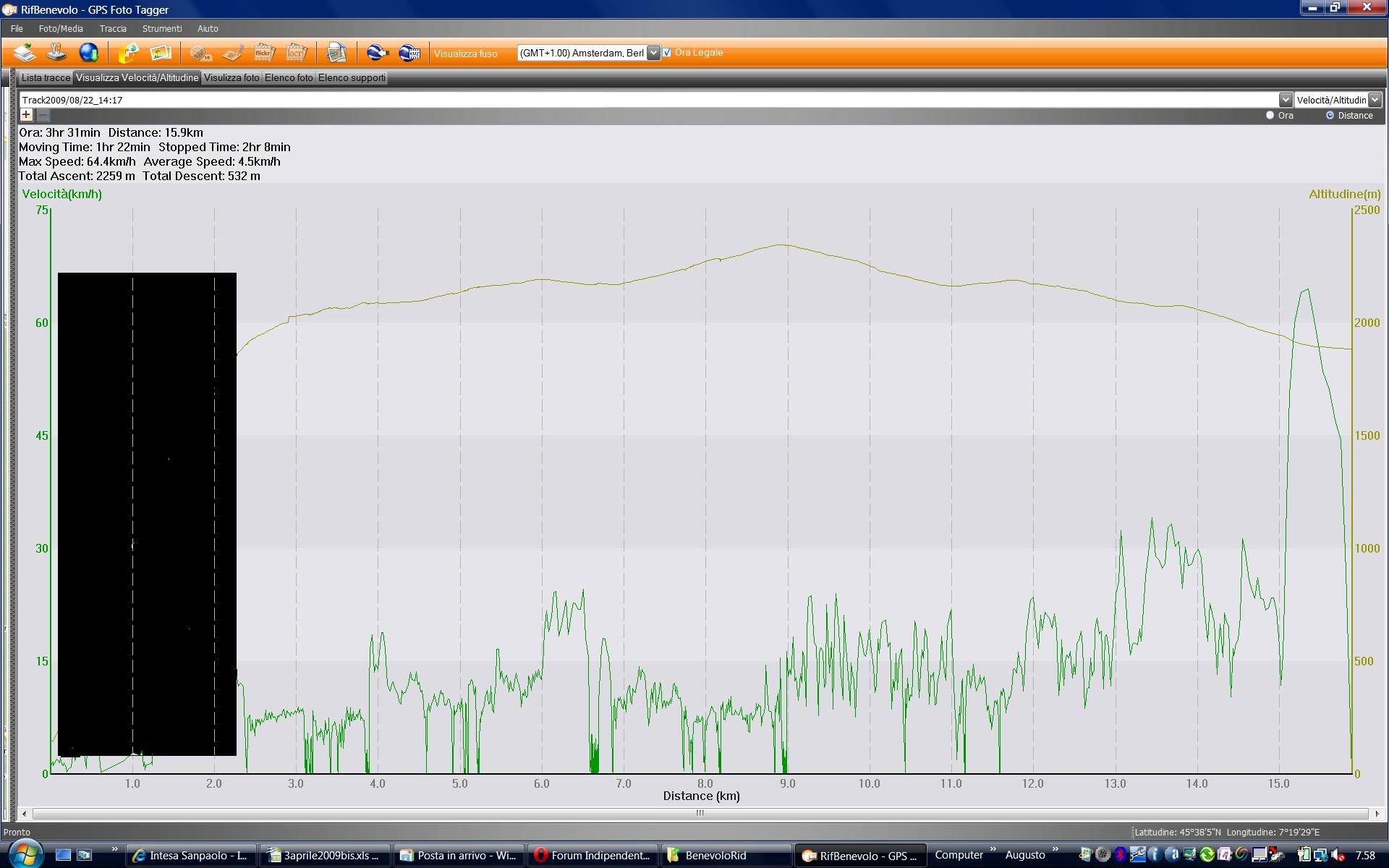Switch to the Lista tracce tab
1389x868 pixels.
[x=46, y=77]
